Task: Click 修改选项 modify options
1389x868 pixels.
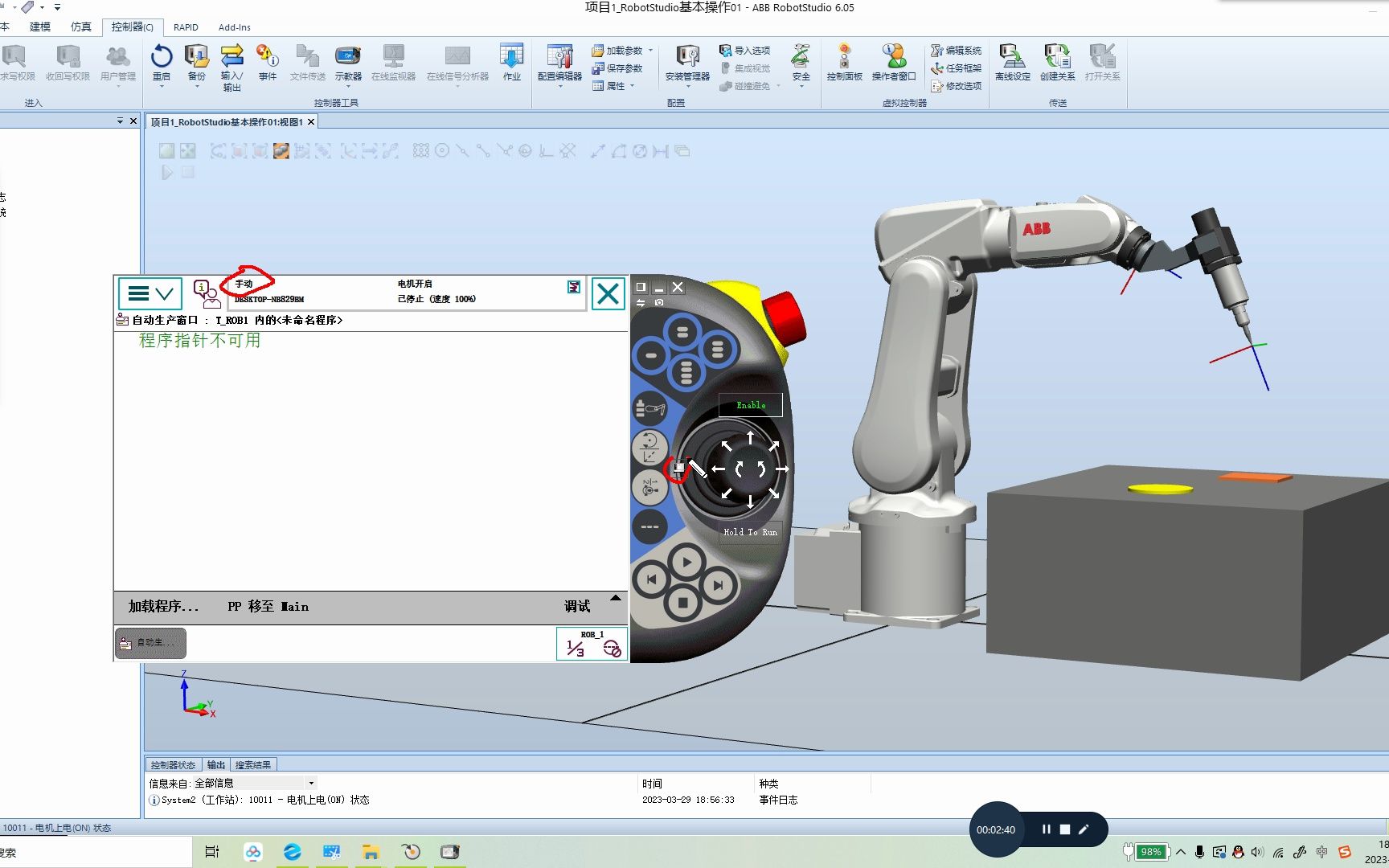Action: [x=957, y=86]
